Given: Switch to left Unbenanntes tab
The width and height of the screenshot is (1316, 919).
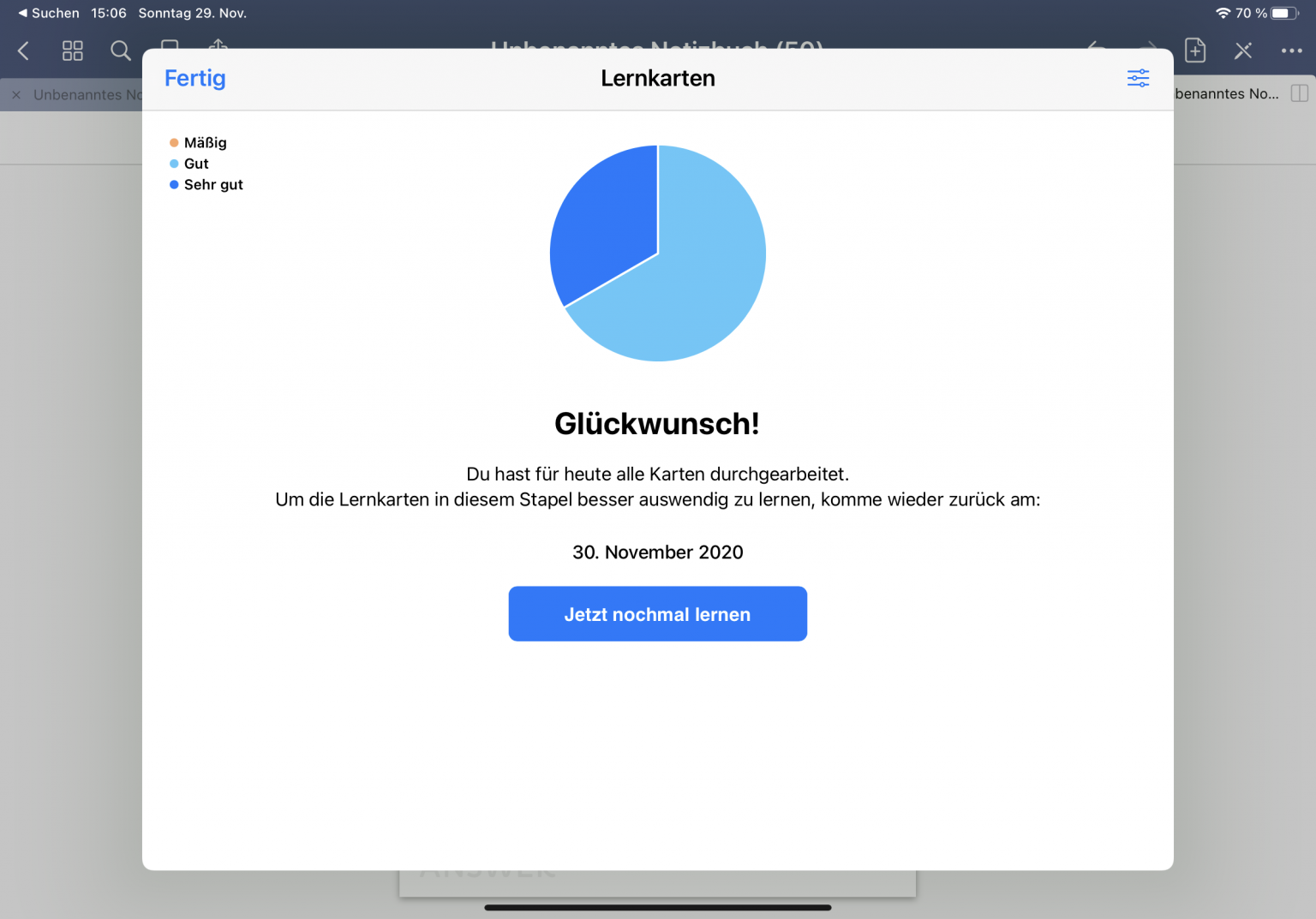Looking at the screenshot, I should tap(87, 95).
